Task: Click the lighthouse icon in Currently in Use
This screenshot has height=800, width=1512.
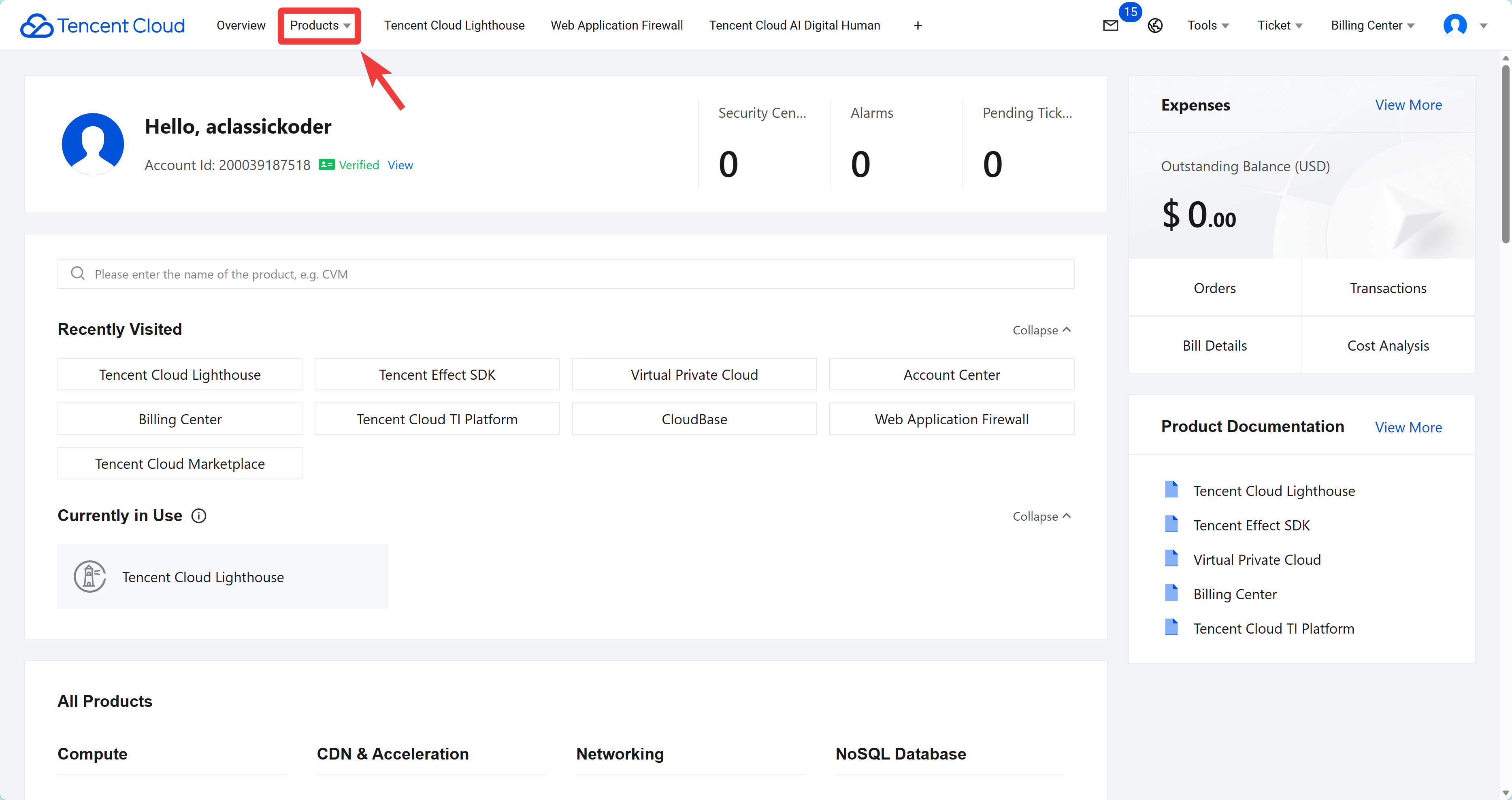Action: pyautogui.click(x=90, y=577)
